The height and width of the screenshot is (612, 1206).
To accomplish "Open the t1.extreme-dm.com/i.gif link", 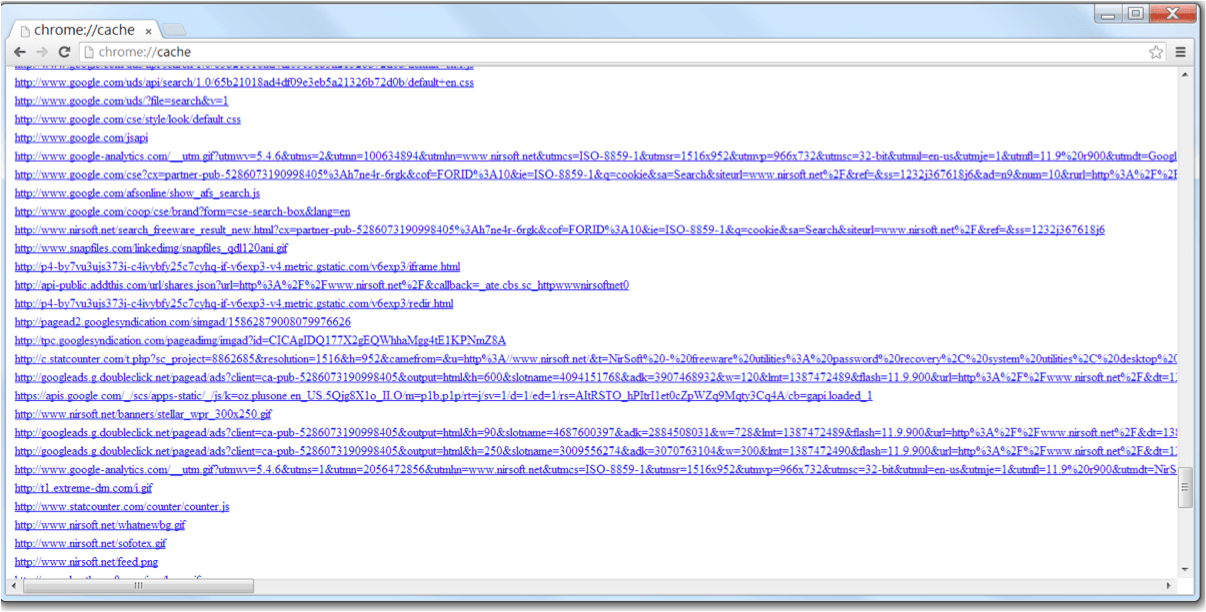I will click(80, 487).
